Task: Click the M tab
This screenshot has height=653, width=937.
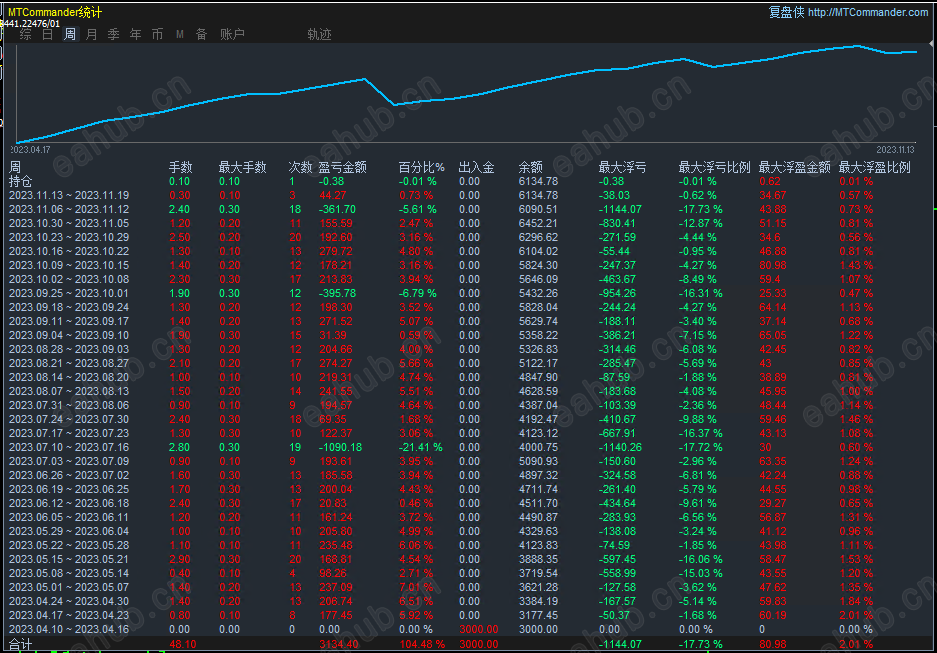Action: 180,34
